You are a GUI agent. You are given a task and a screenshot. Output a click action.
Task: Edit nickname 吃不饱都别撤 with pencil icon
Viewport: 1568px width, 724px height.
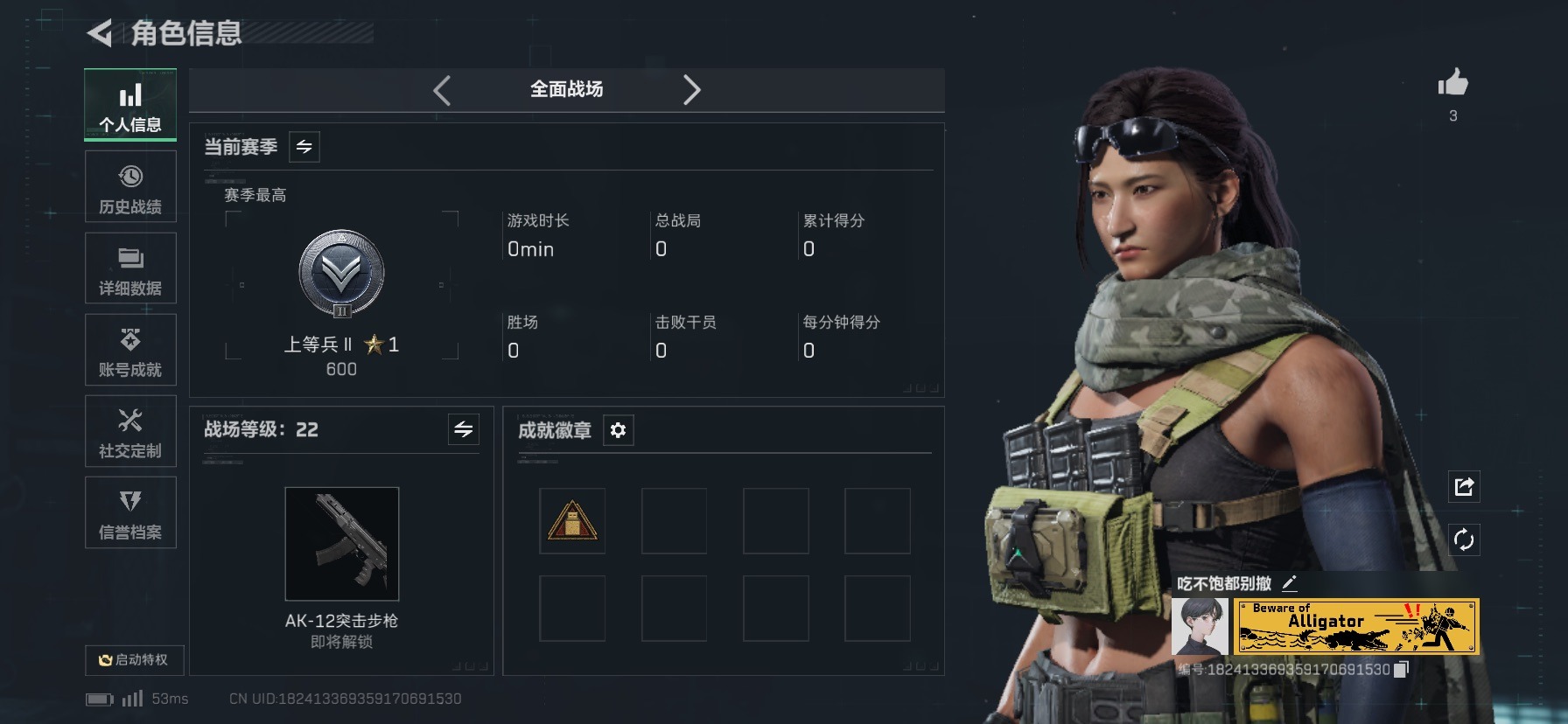click(1289, 583)
